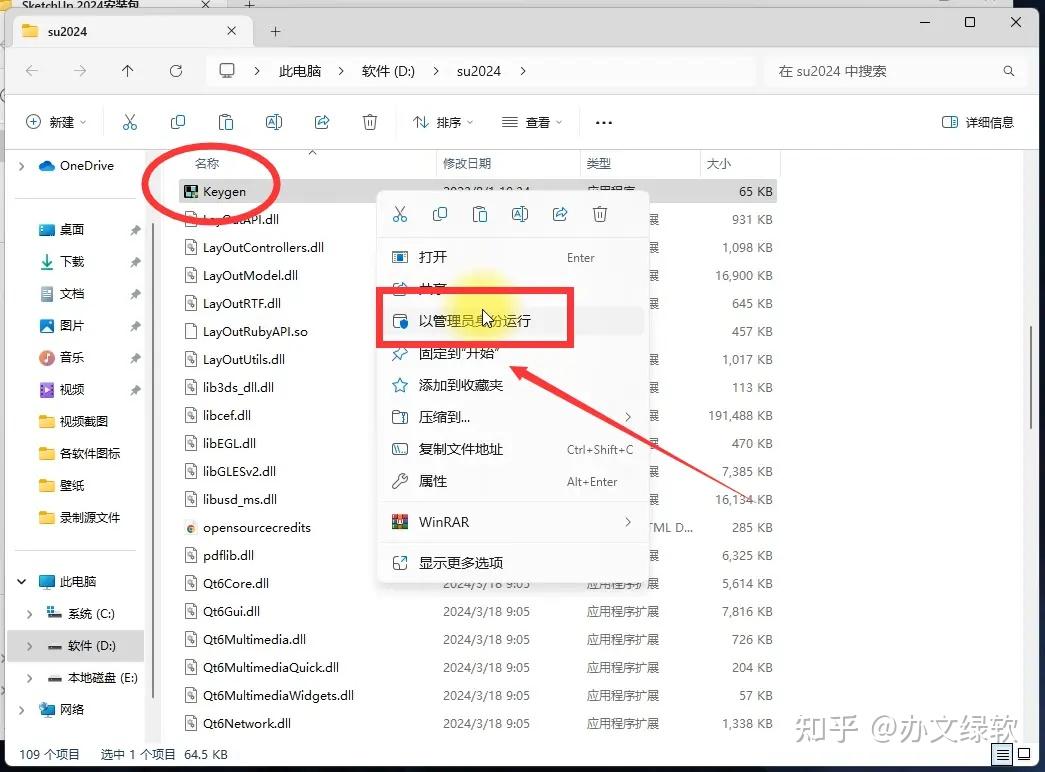Click the Paste icon in the toolbar

[x=225, y=122]
